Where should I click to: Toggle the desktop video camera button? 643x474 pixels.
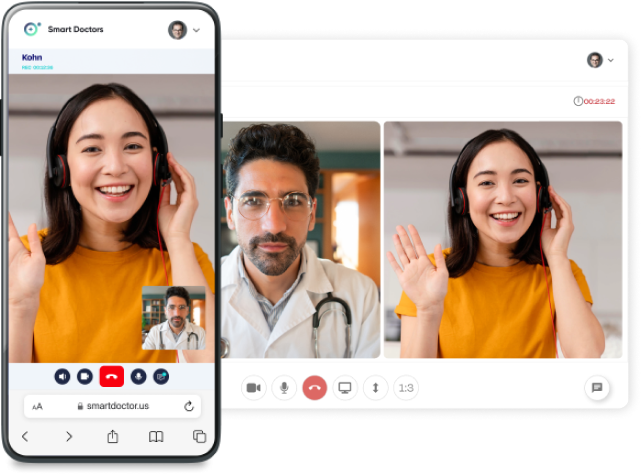[254, 388]
